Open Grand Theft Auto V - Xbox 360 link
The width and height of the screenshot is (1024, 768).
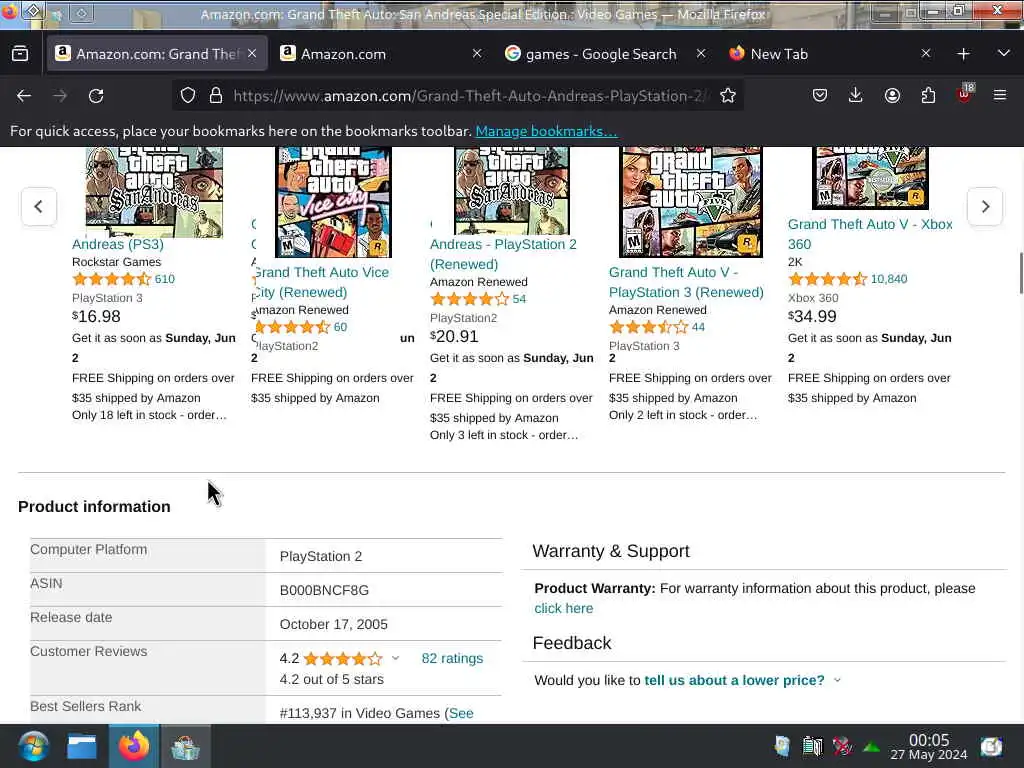[870, 234]
